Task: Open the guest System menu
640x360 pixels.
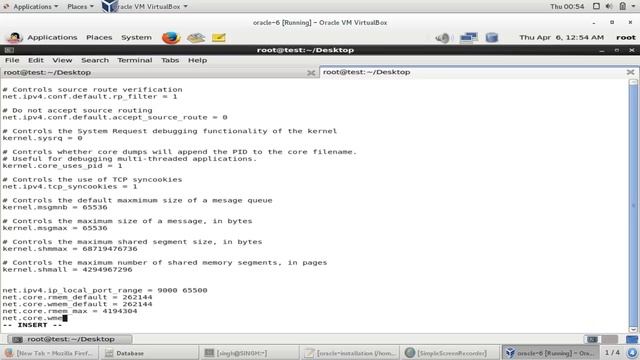Action: click(x=136, y=38)
